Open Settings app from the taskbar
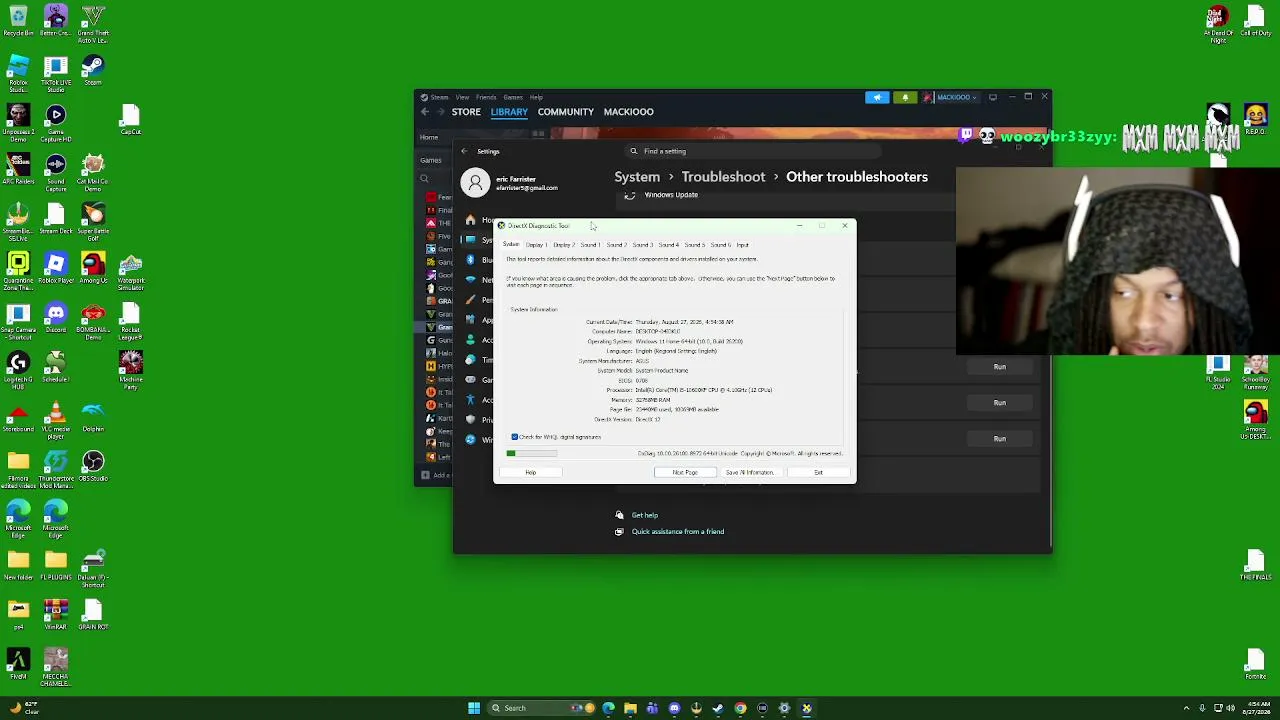1280x720 pixels. click(784, 708)
